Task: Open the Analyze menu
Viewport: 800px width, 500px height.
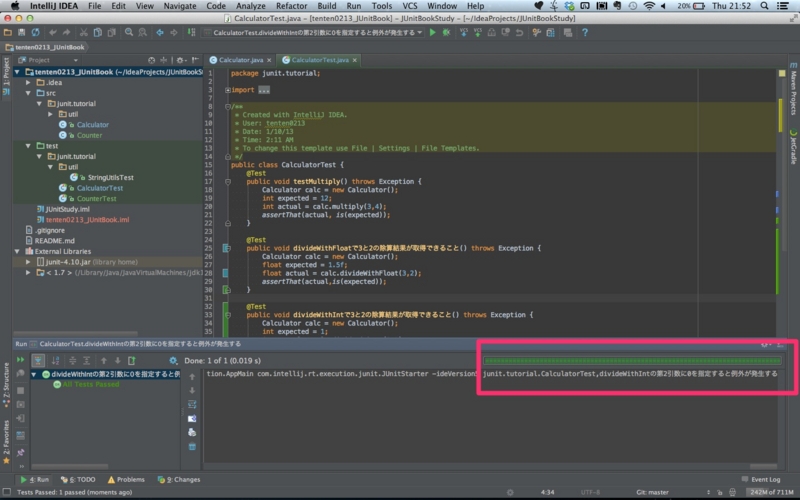Action: point(251,6)
